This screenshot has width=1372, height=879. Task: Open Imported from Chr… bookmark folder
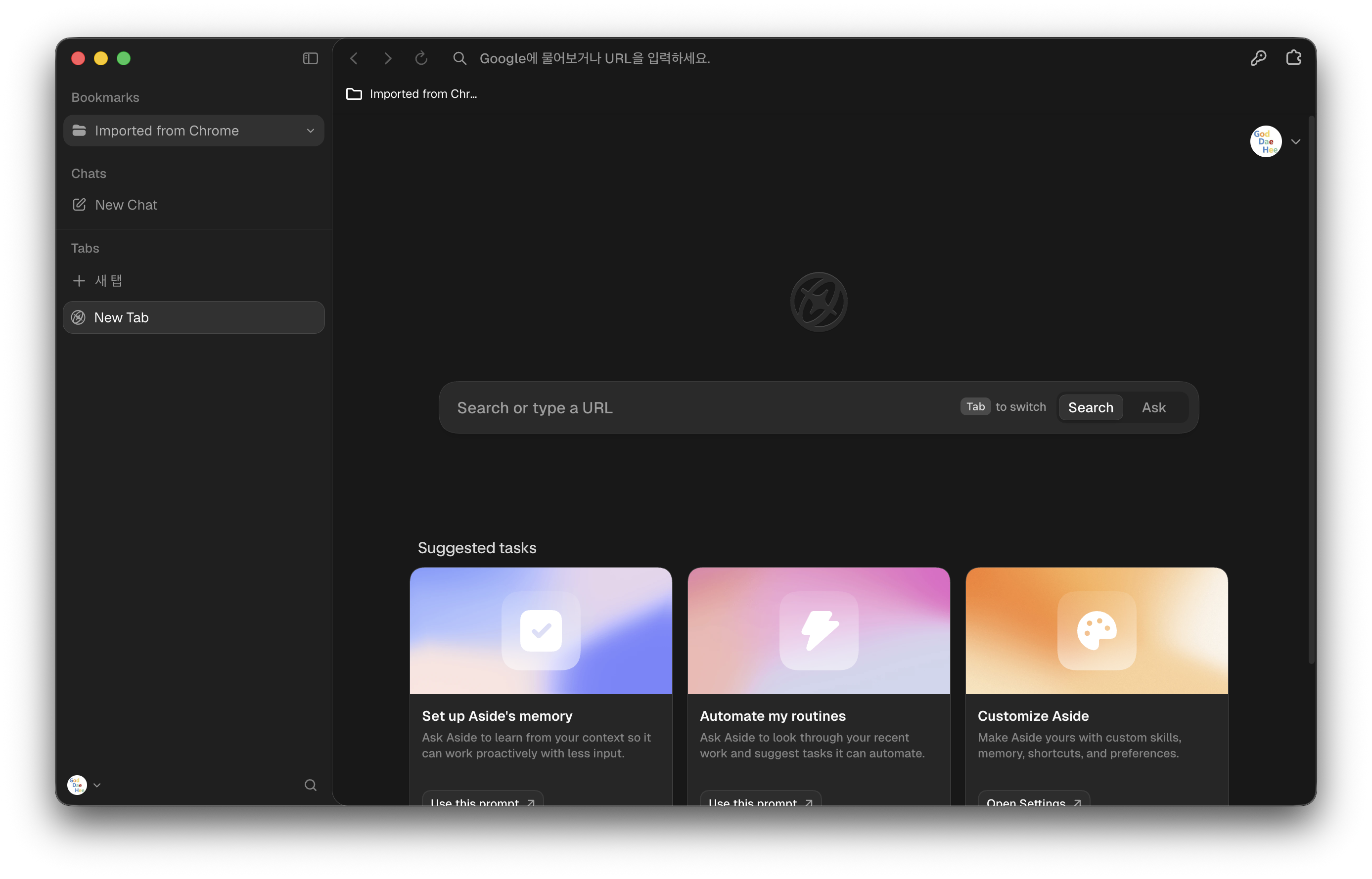point(411,94)
